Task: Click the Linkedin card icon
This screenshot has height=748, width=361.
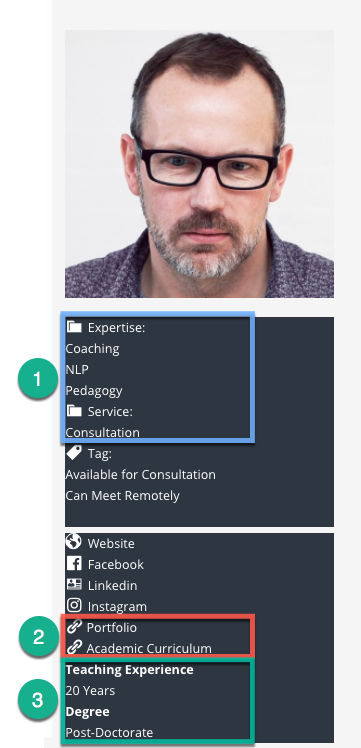Action: [74, 584]
